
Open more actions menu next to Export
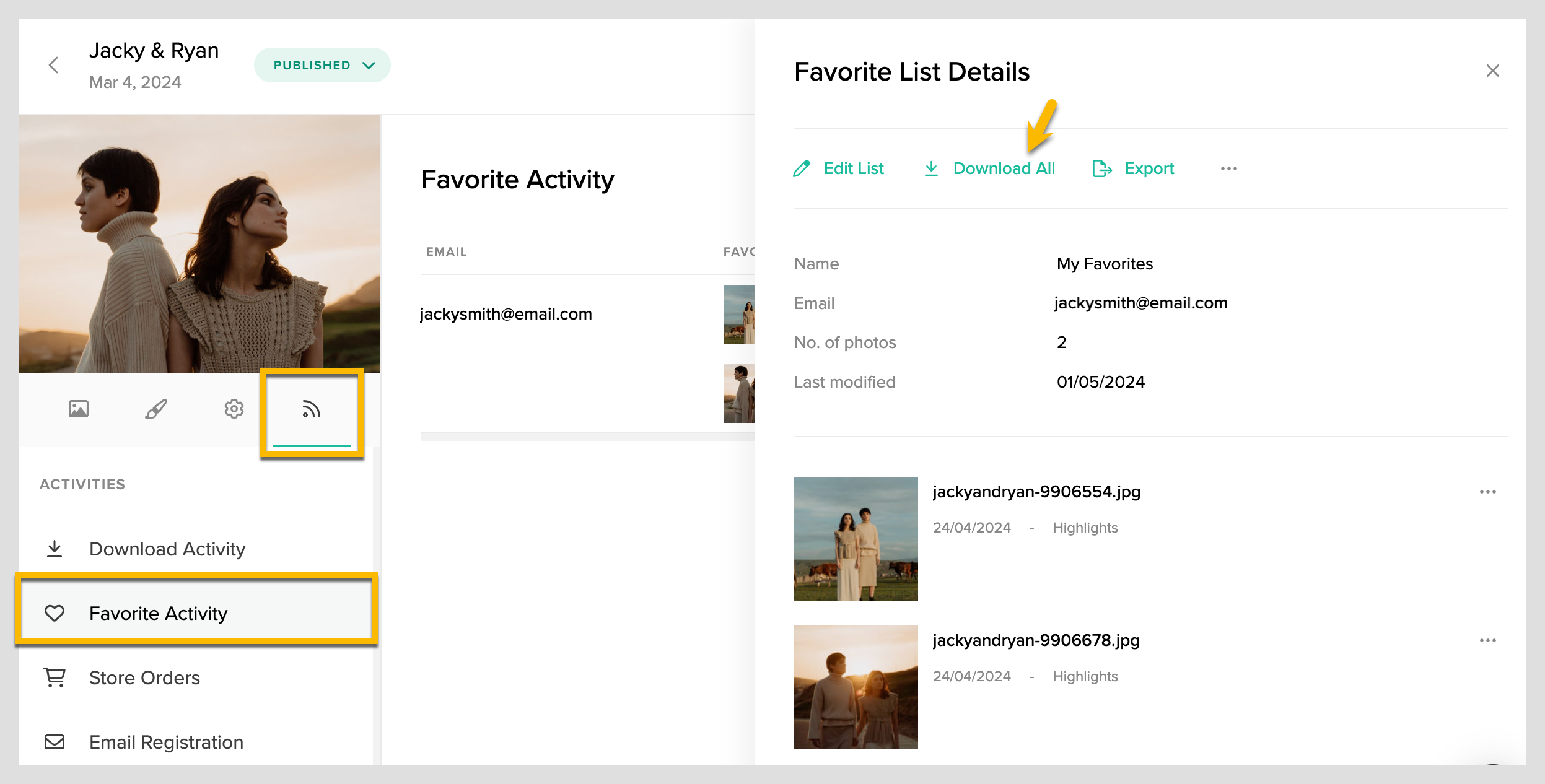[x=1228, y=168]
